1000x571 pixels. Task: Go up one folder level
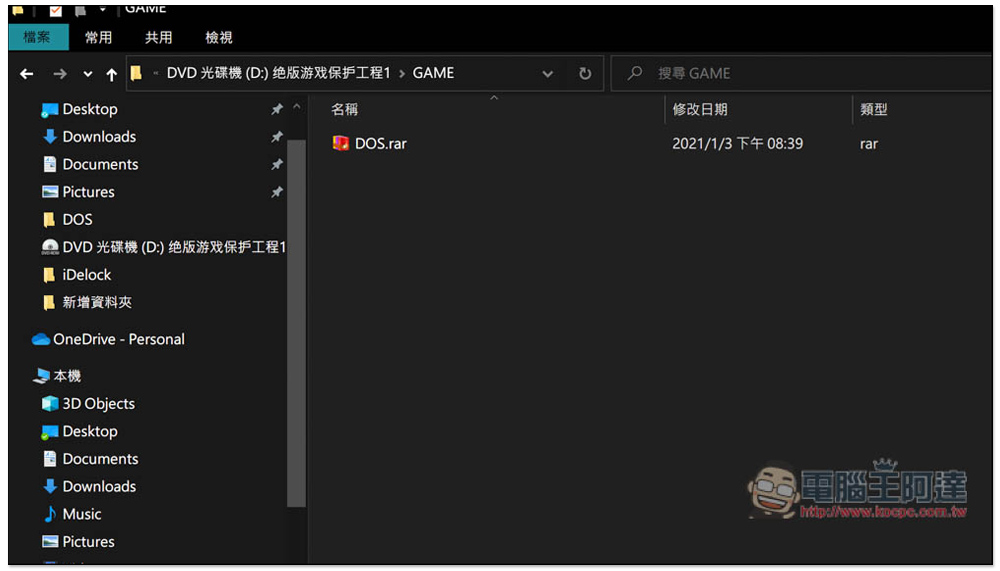pyautogui.click(x=112, y=74)
